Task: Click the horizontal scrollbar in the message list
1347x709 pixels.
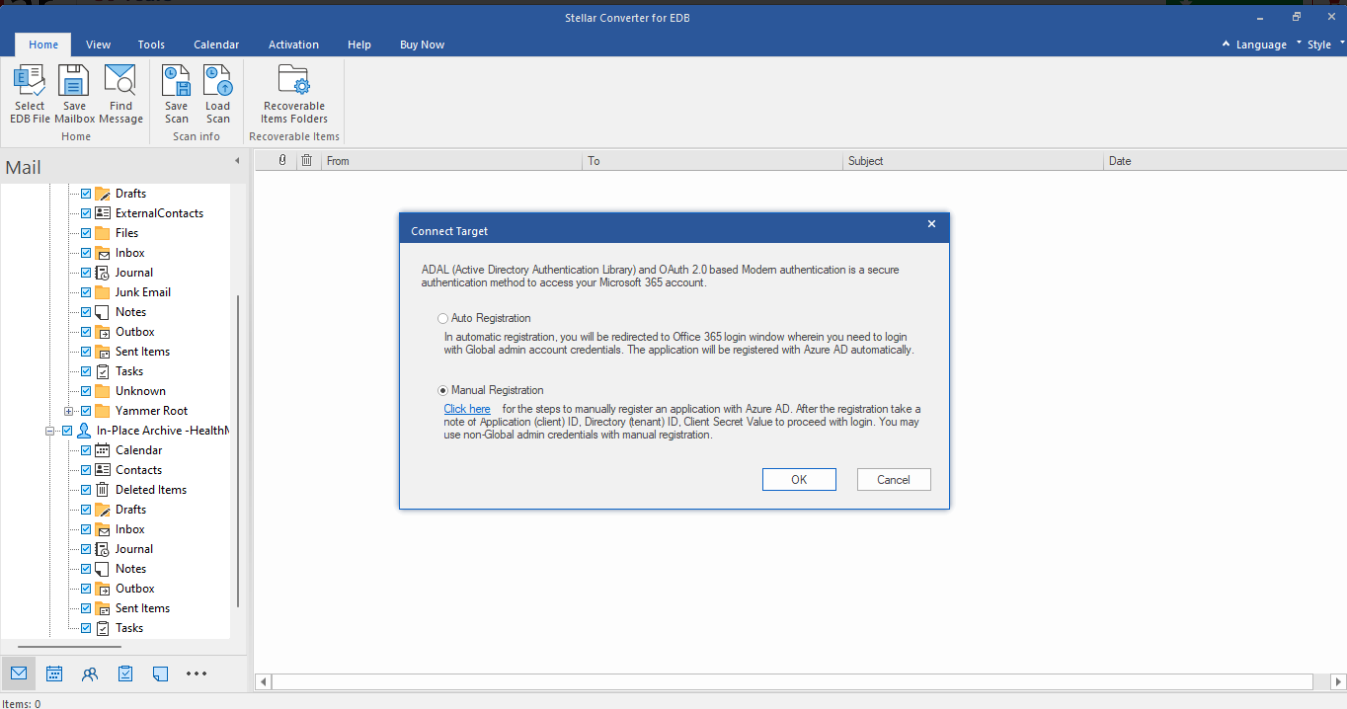Action: coord(791,682)
